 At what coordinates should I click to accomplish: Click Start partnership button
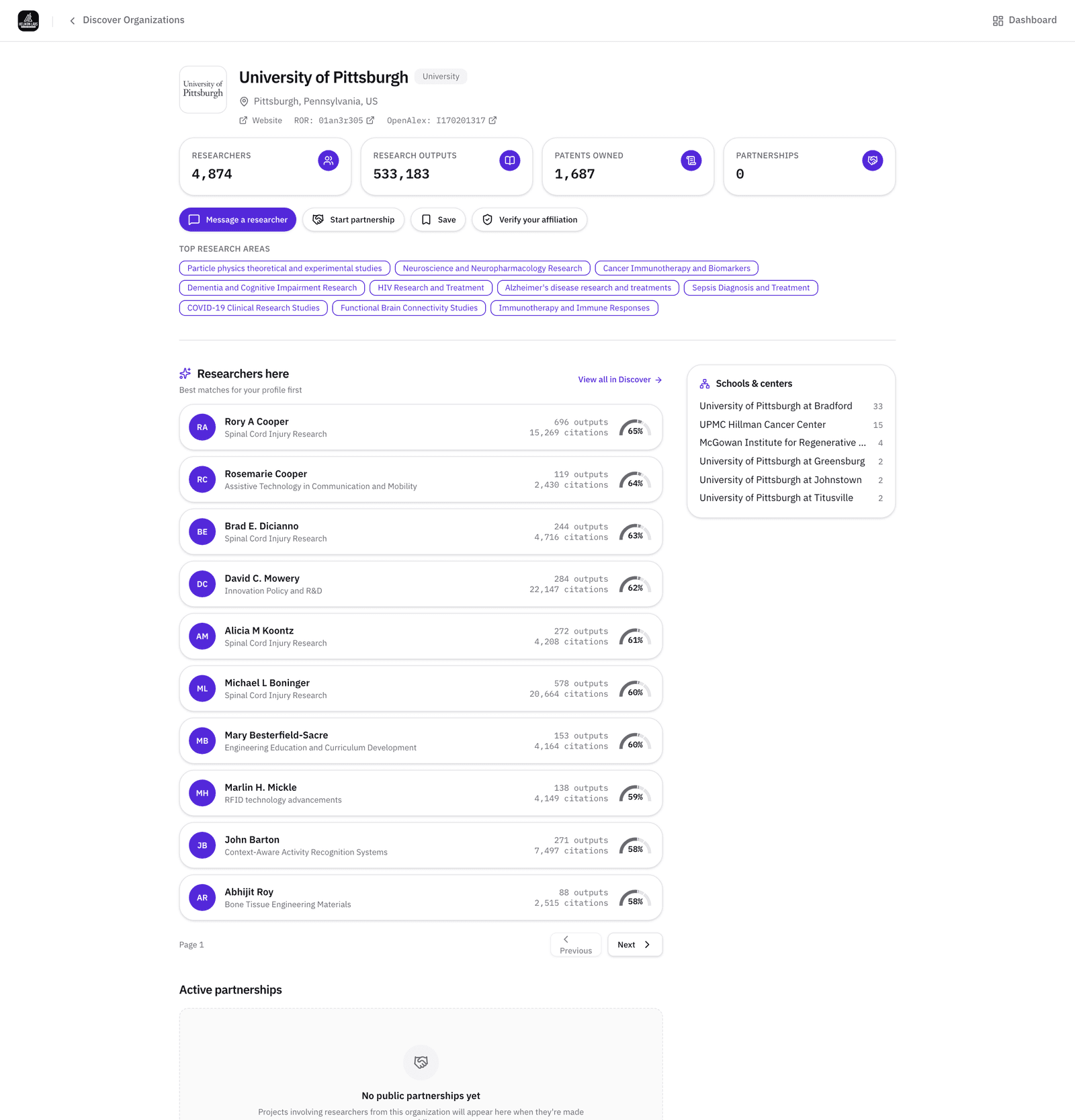(x=353, y=220)
